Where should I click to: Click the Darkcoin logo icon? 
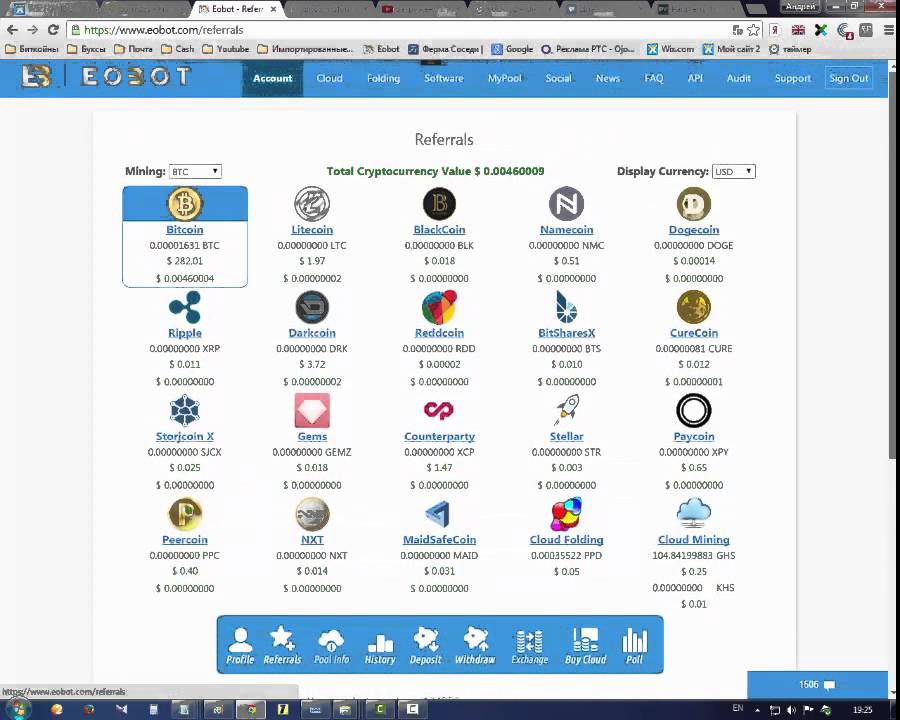coord(312,307)
